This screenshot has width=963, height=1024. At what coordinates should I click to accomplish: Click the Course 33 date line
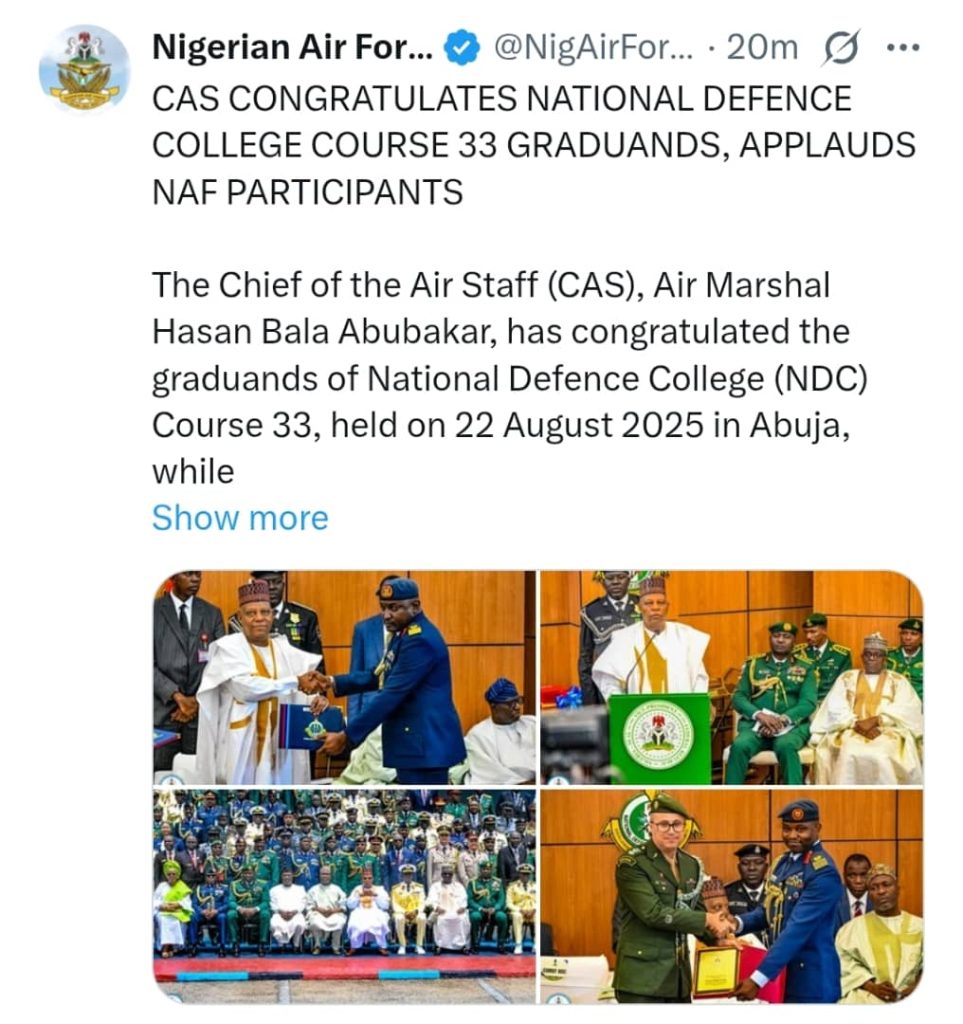click(501, 426)
